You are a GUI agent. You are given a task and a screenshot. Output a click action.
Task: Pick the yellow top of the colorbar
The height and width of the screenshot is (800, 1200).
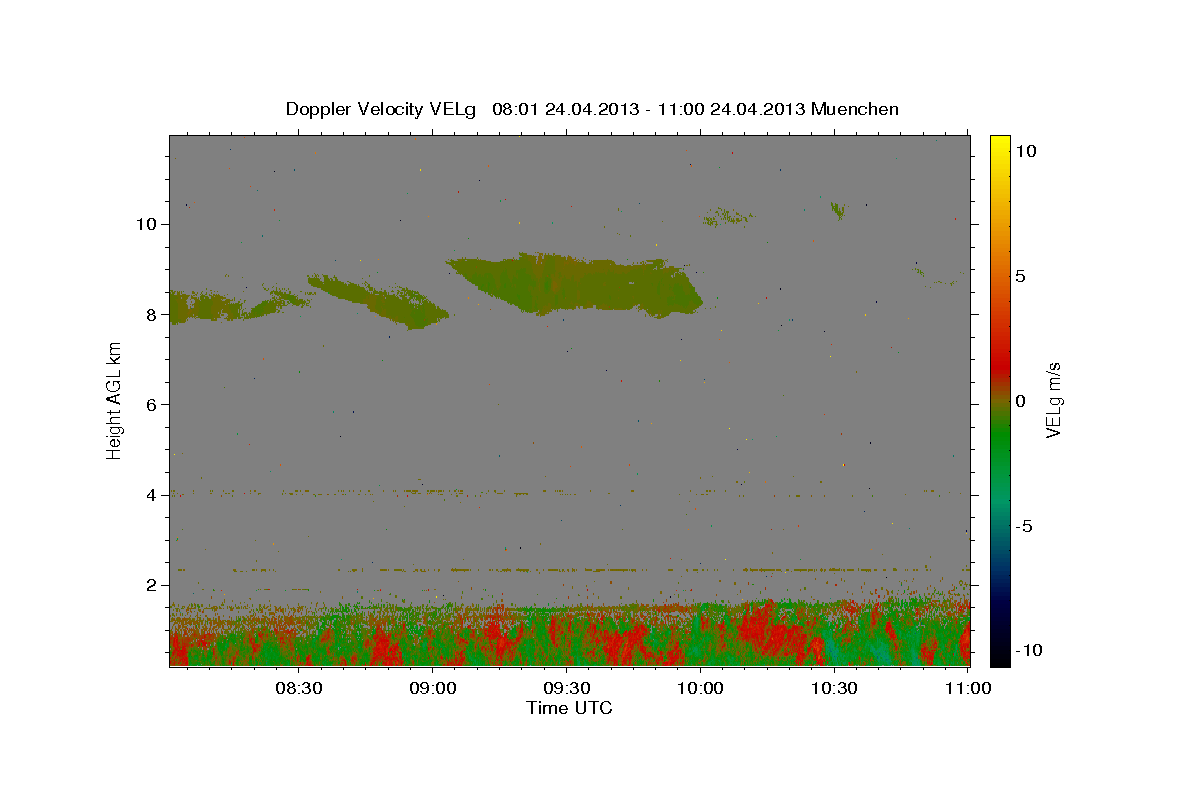[x=1000, y=145]
